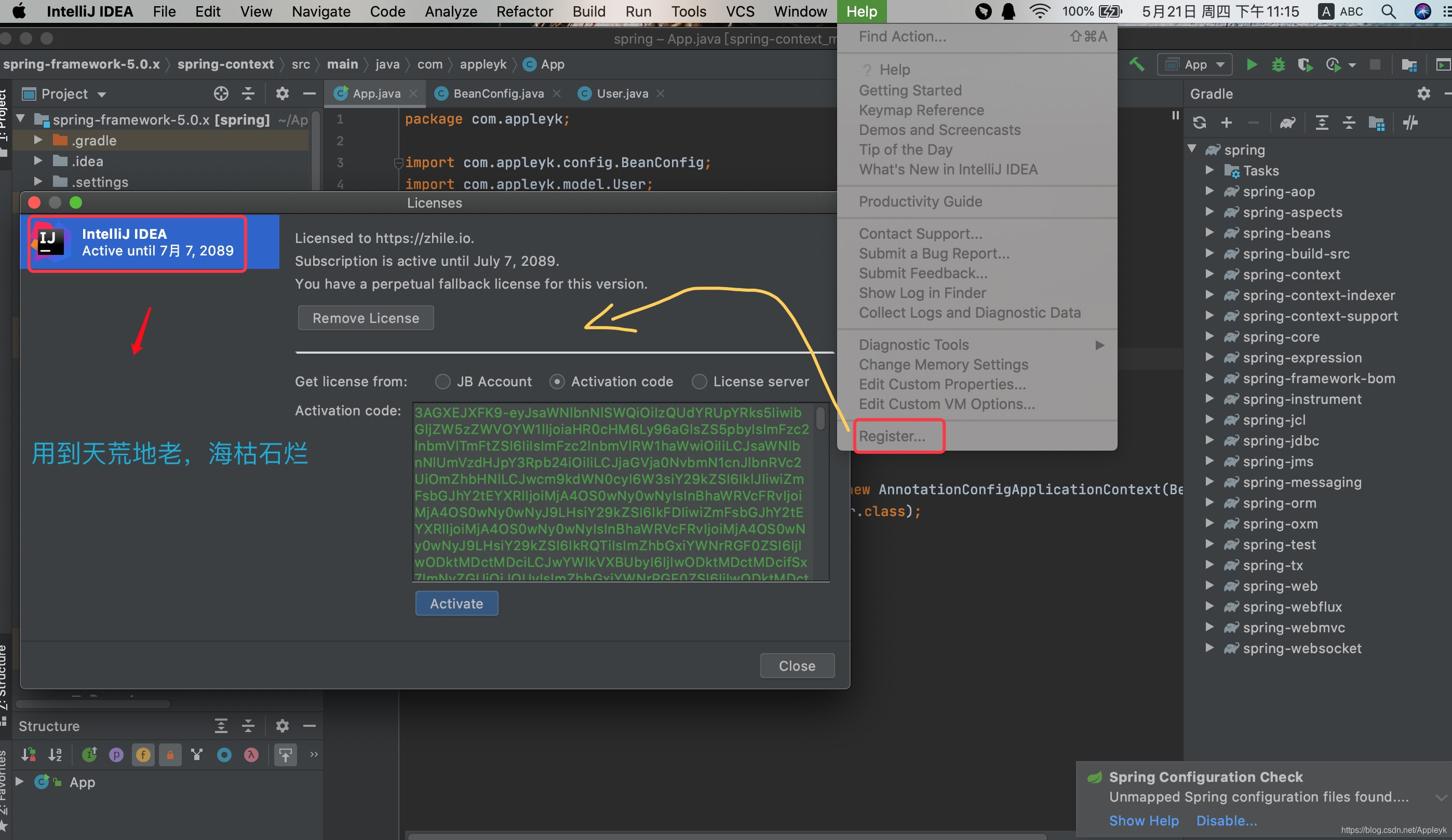The image size is (1452, 840).
Task: Click the Remove License button
Action: click(365, 318)
